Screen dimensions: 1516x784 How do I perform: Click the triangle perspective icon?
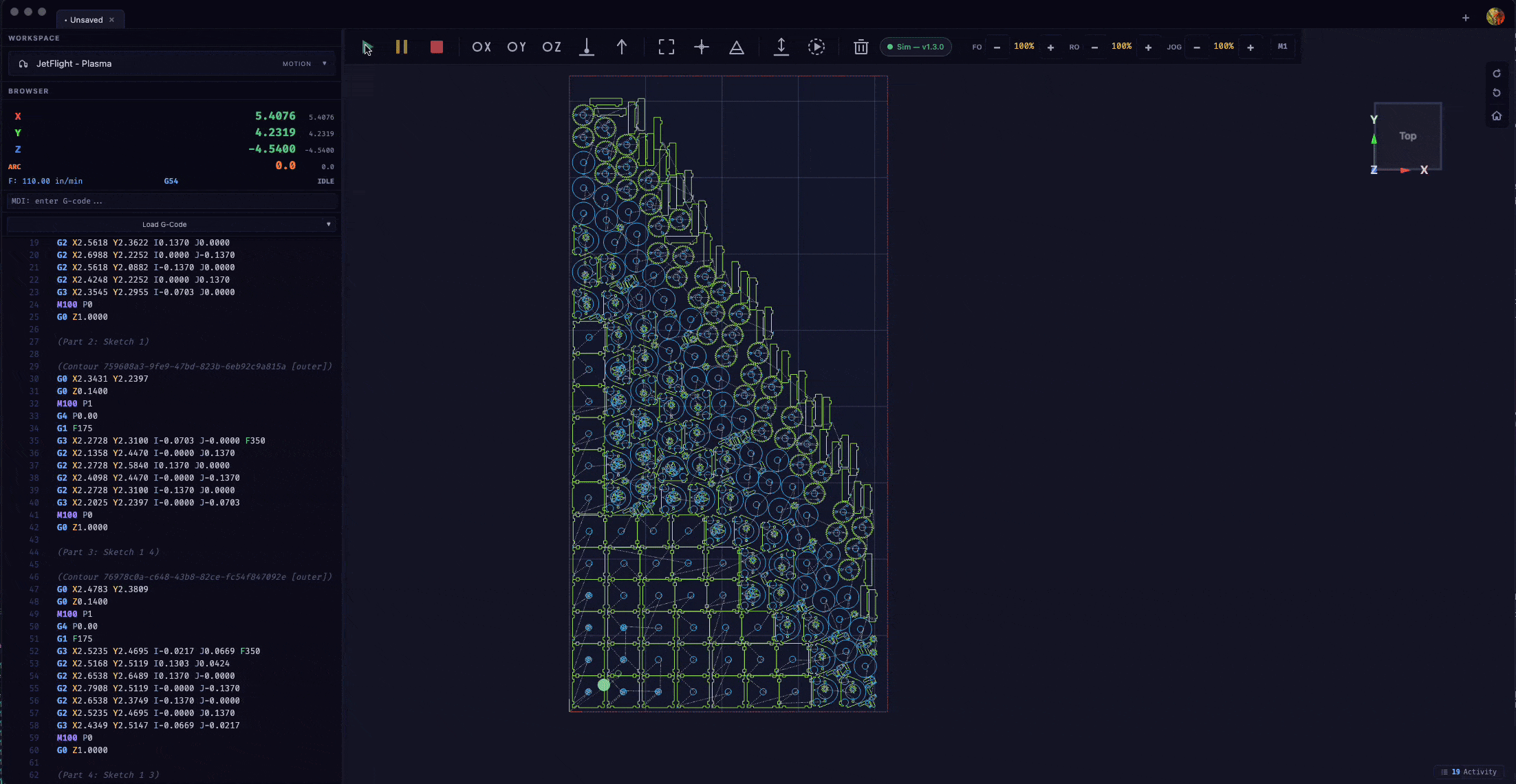point(737,47)
